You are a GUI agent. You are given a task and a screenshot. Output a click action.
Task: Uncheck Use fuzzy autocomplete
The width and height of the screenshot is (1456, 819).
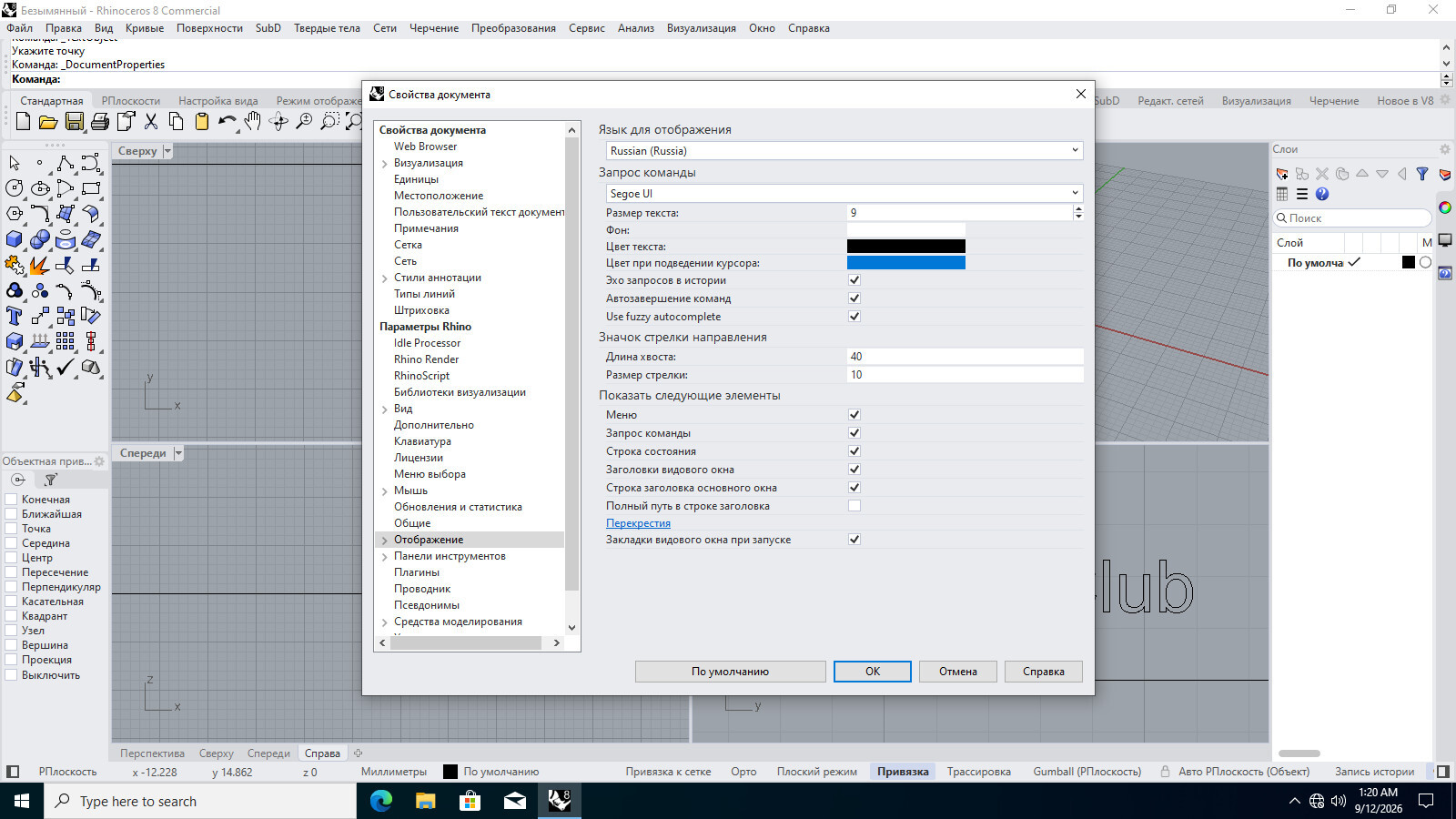point(854,316)
